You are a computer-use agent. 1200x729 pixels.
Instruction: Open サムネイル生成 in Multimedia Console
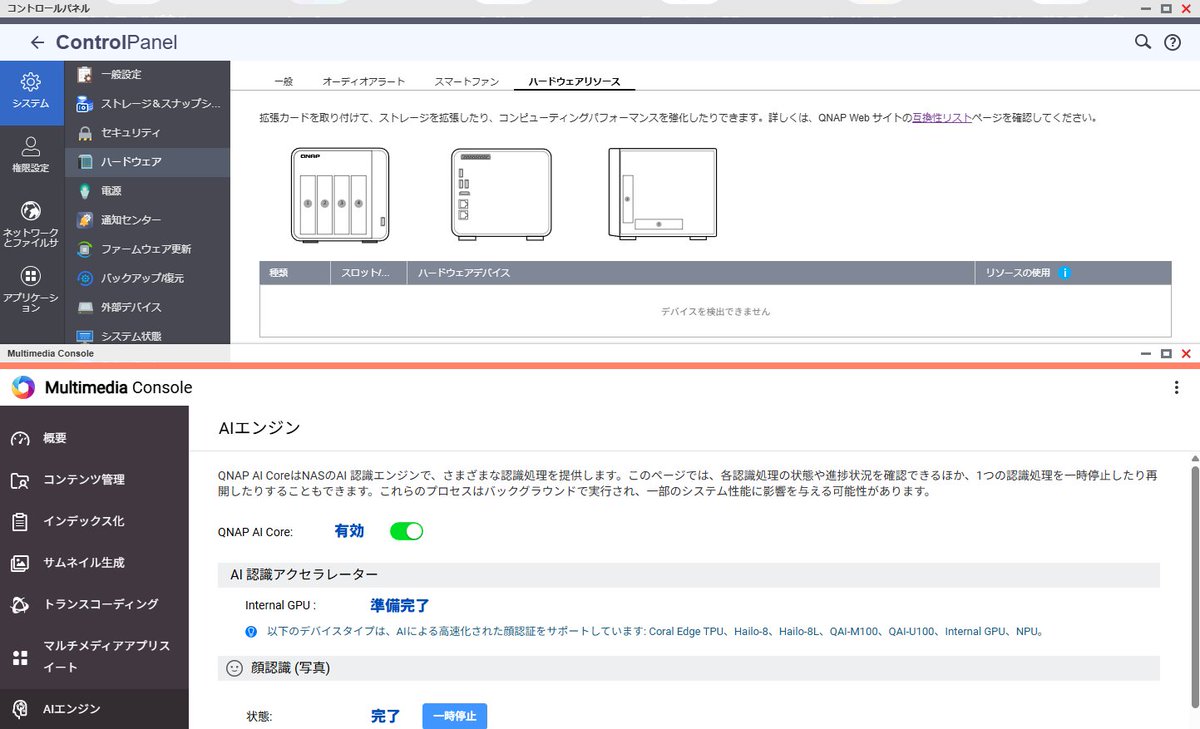coord(94,563)
